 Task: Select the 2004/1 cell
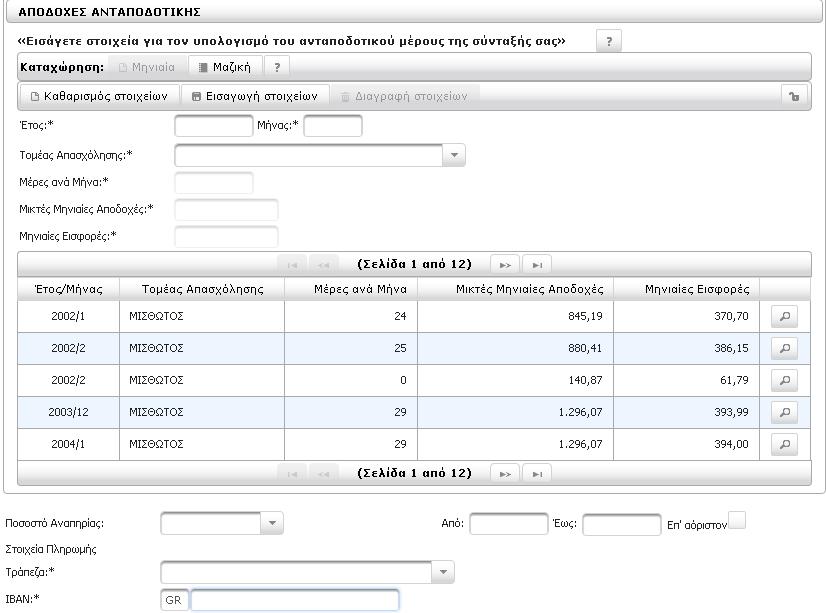click(x=68, y=444)
